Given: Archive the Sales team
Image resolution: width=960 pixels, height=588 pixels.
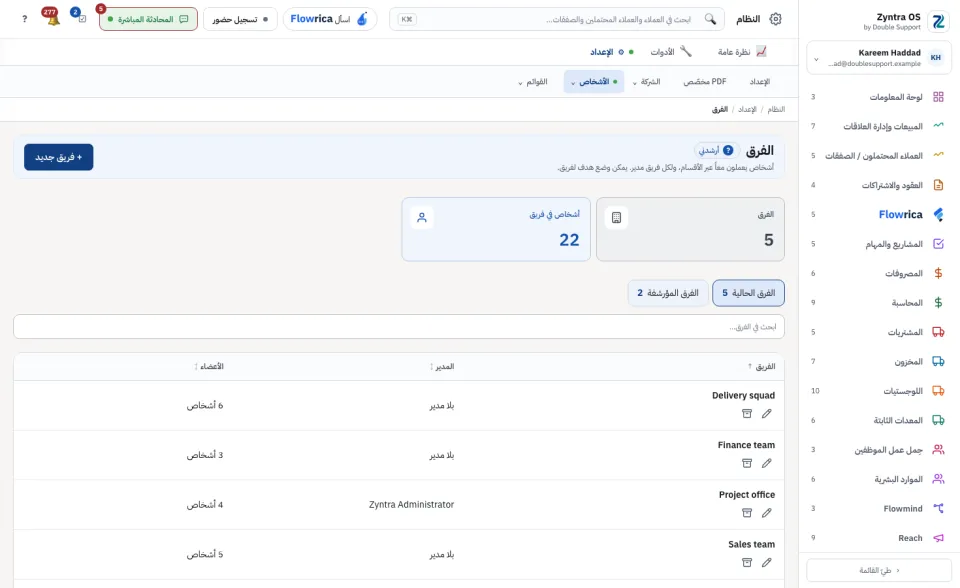Looking at the screenshot, I should (747, 562).
